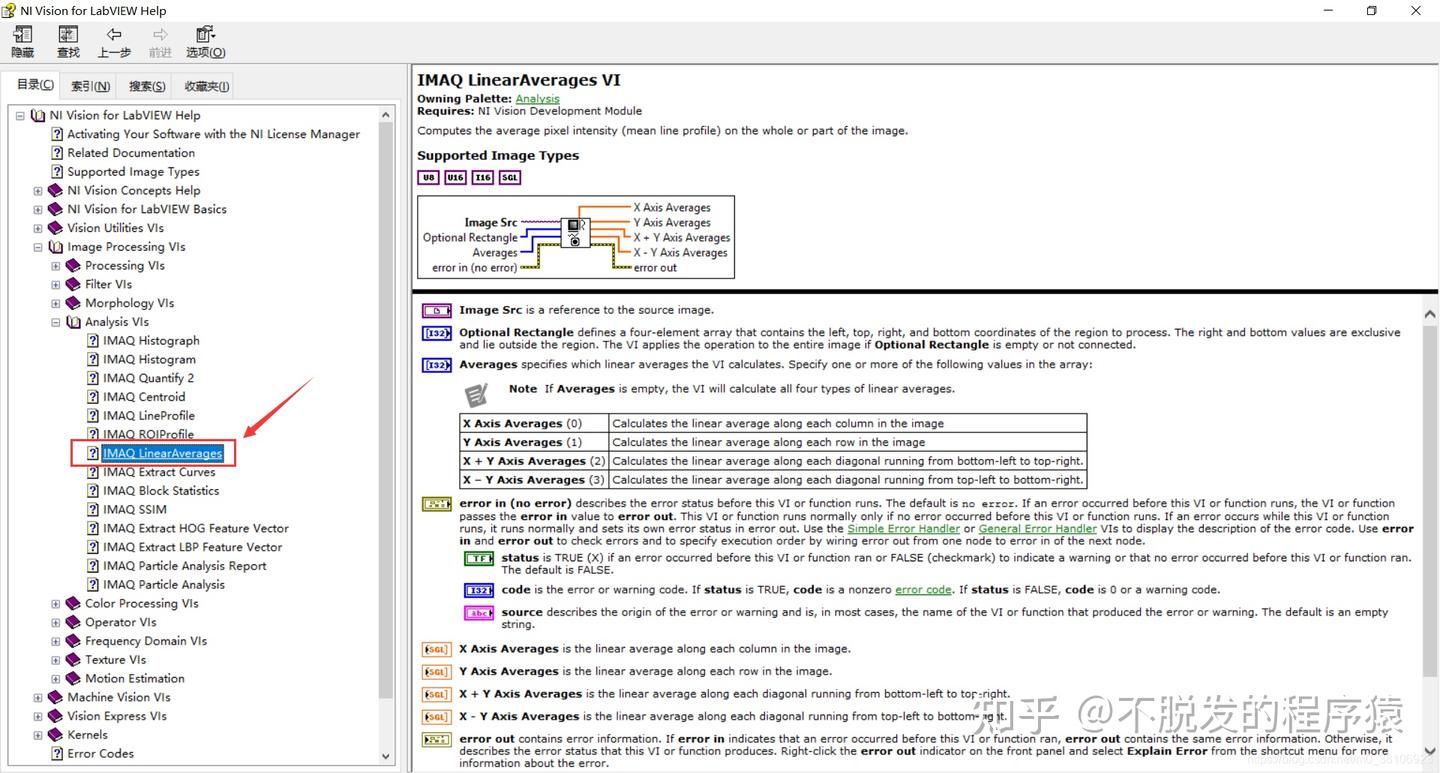
Task: Click the U16 image type icon
Action: (455, 177)
